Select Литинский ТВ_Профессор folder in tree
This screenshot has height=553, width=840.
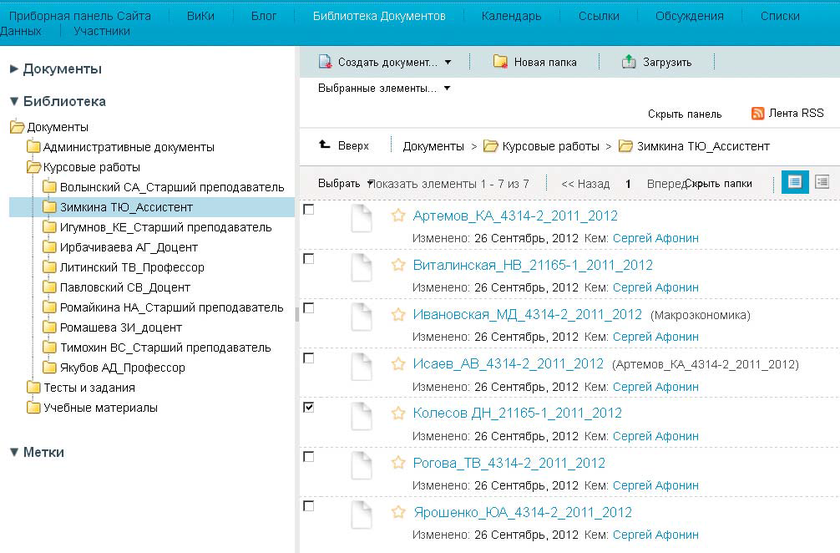coord(132,268)
